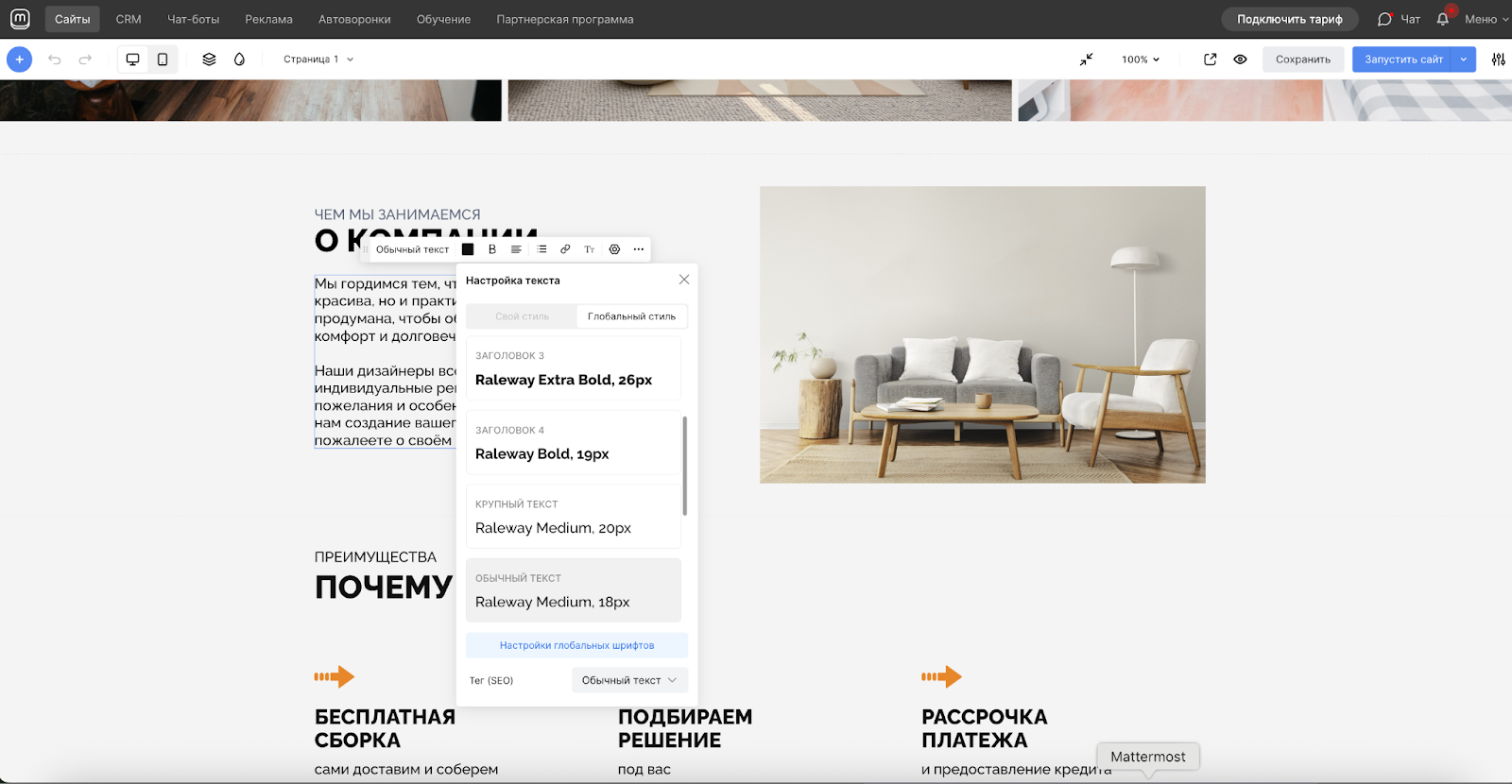Click the style list scrollbar
The image size is (1512, 784).
tap(684, 466)
